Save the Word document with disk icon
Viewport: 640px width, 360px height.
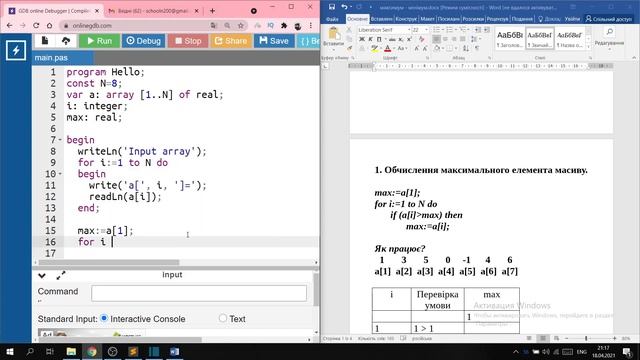pyautogui.click(x=332, y=7)
